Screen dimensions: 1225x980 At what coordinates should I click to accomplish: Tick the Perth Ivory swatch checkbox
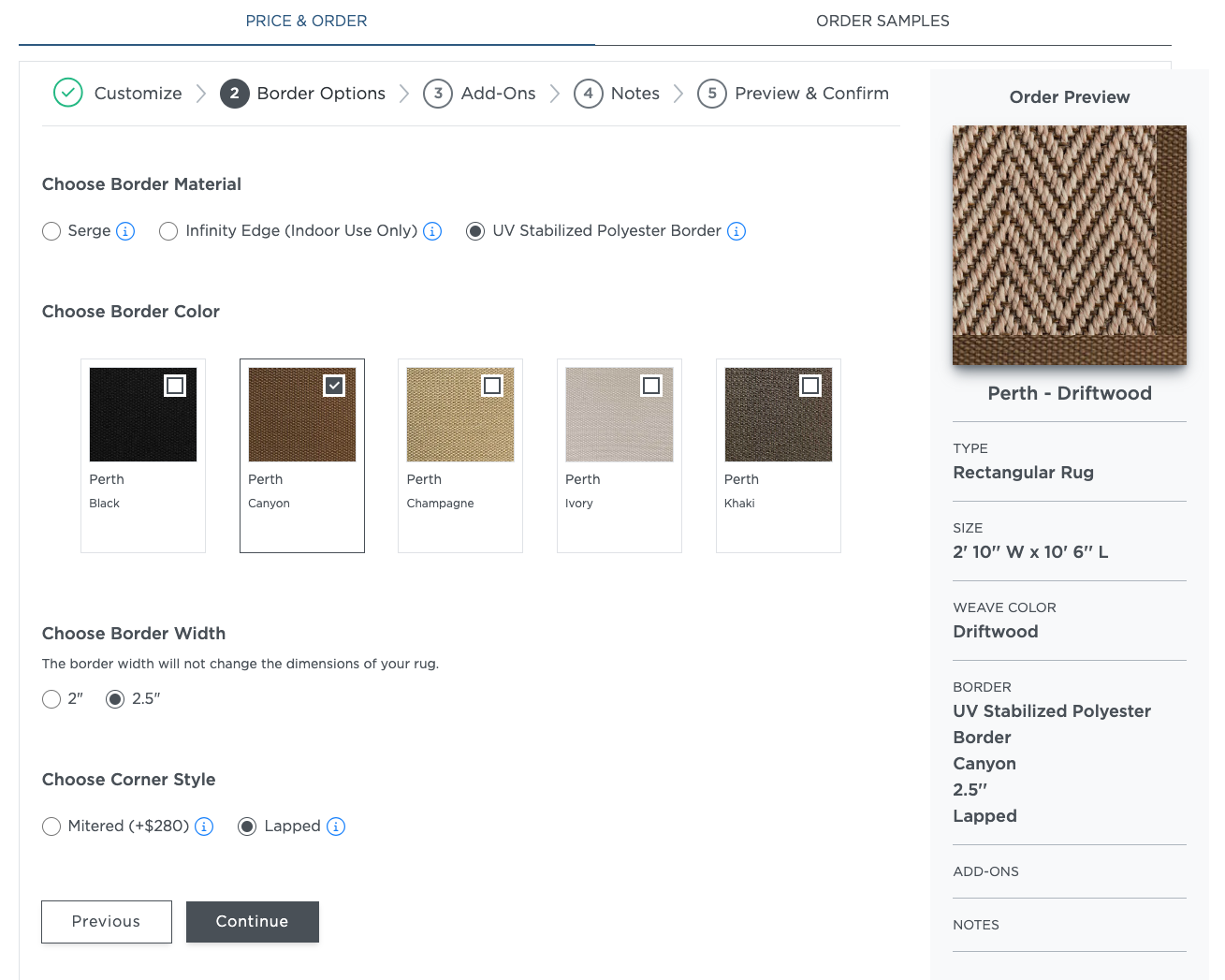pos(651,386)
